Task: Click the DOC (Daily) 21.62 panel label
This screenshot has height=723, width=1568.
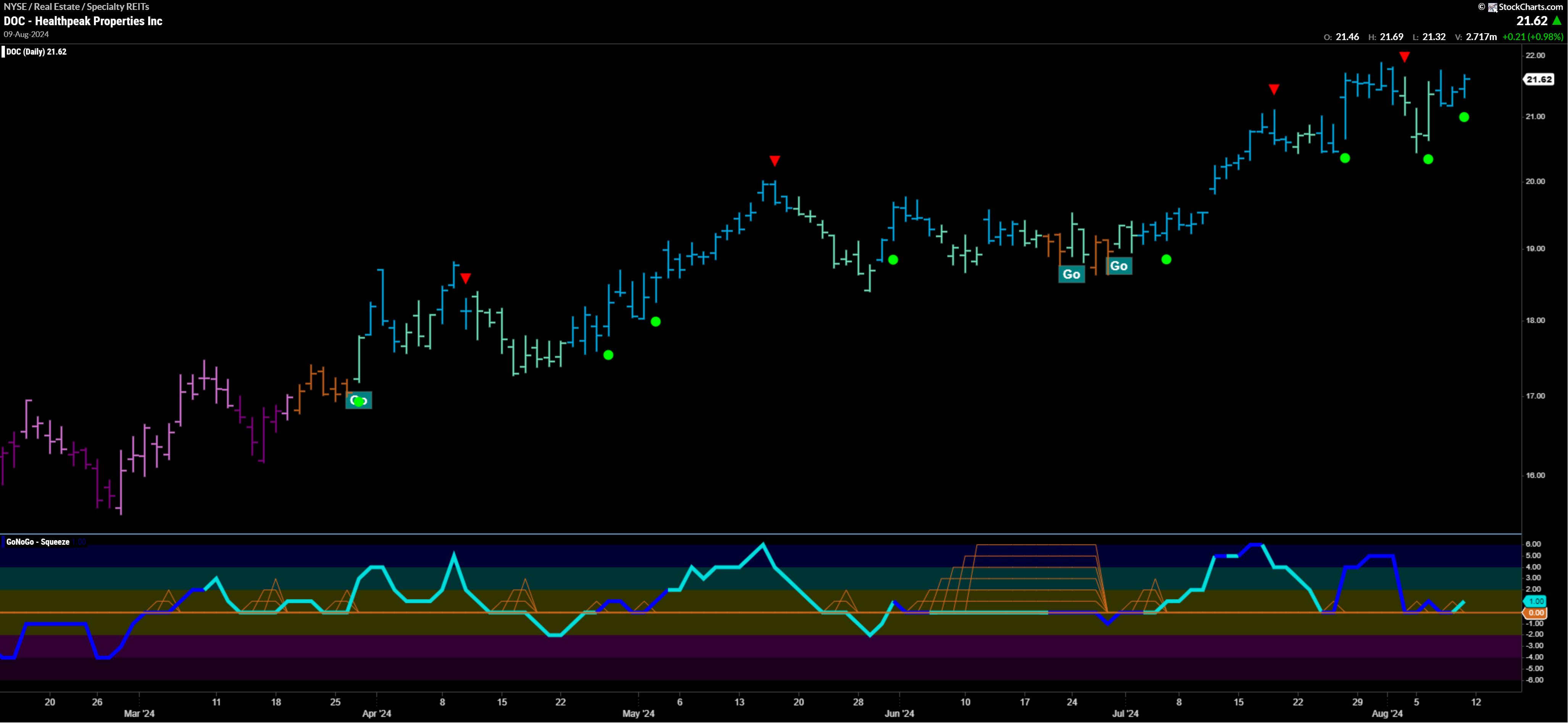Action: click(x=37, y=52)
